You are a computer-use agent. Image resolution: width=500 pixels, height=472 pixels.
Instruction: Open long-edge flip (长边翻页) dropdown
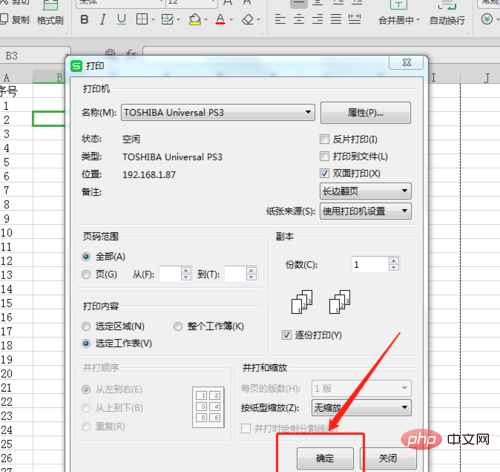365,191
